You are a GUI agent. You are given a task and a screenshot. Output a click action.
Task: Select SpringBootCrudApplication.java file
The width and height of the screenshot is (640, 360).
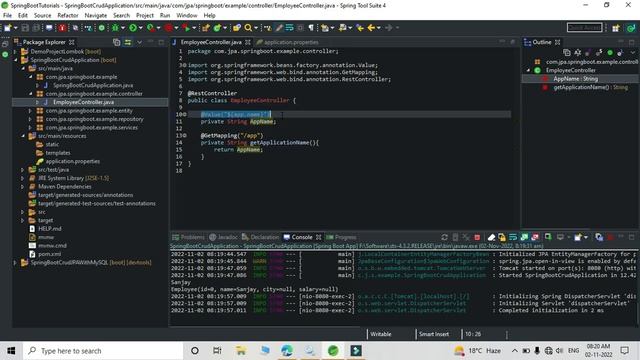click(93, 85)
